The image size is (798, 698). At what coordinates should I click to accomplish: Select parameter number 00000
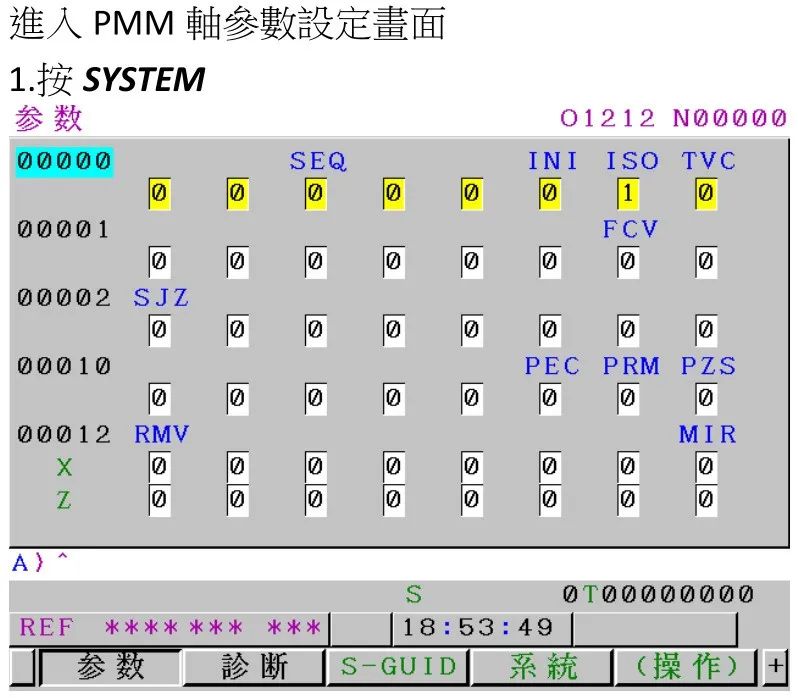pos(64,162)
